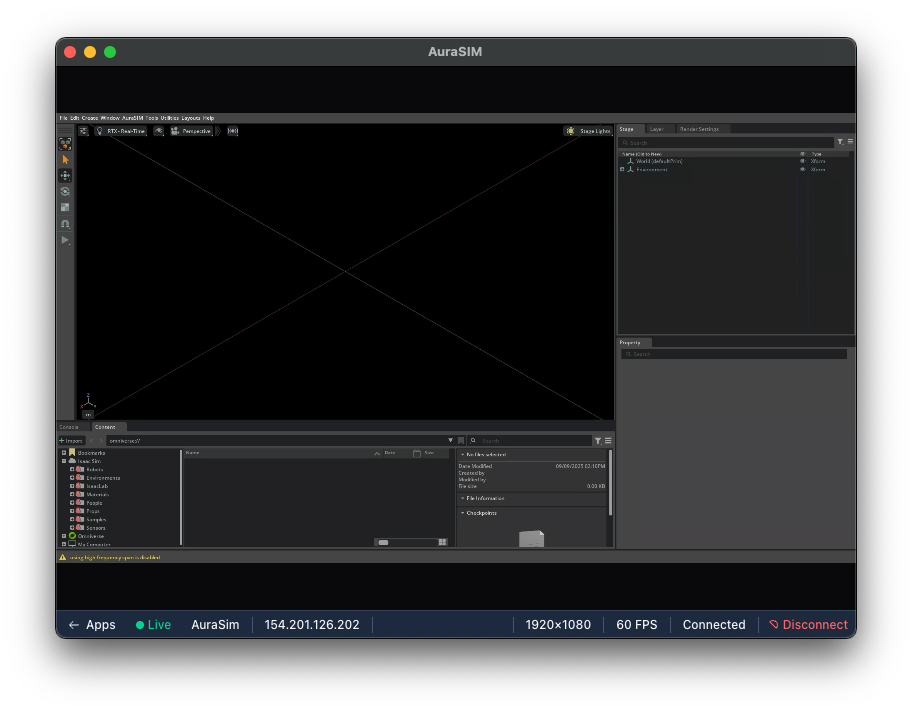Screen dimensions: 912x712
Task: Click the Disconnect button
Action: (x=808, y=624)
